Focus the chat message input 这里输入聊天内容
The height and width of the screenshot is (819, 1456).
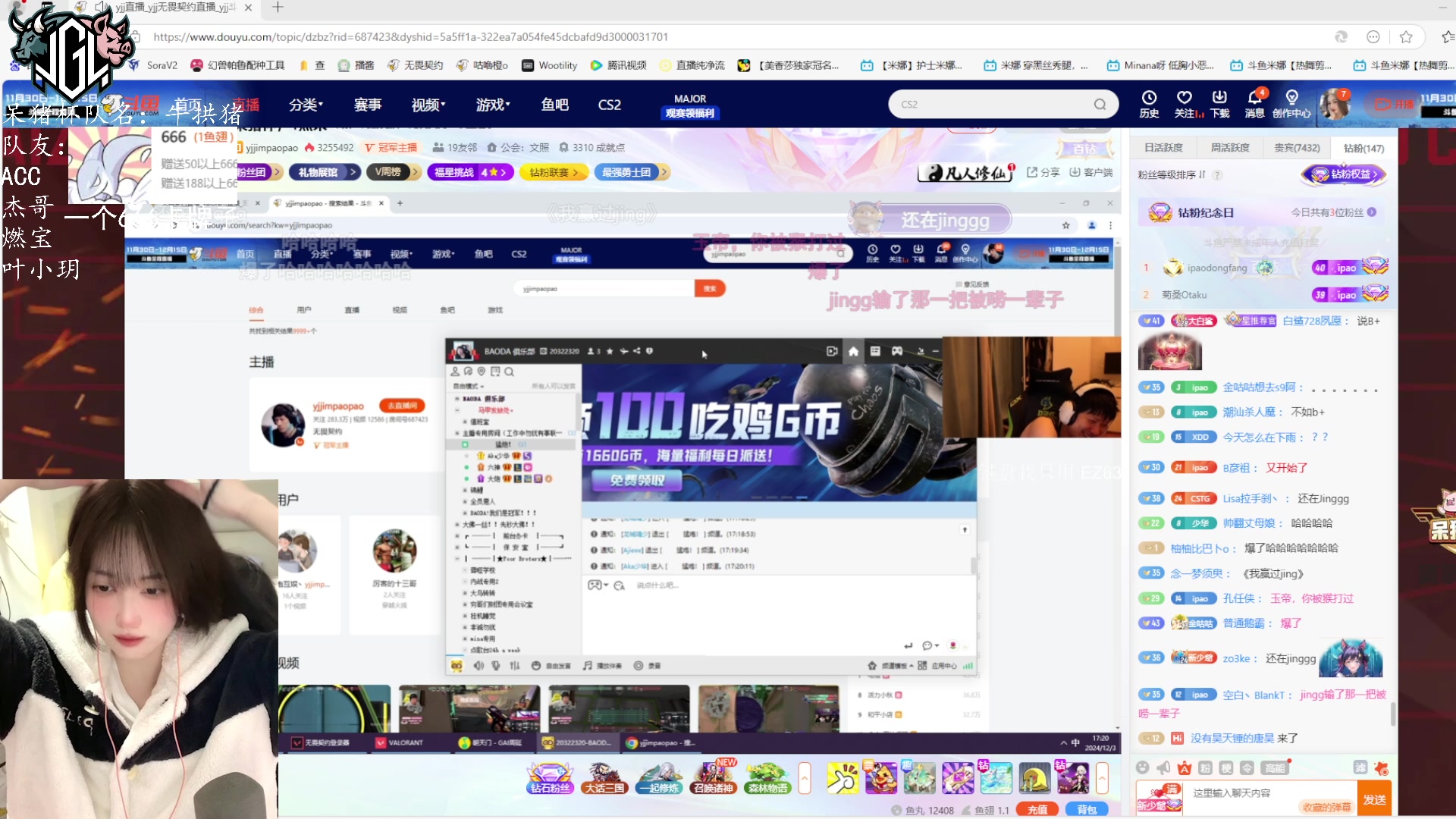1232,793
